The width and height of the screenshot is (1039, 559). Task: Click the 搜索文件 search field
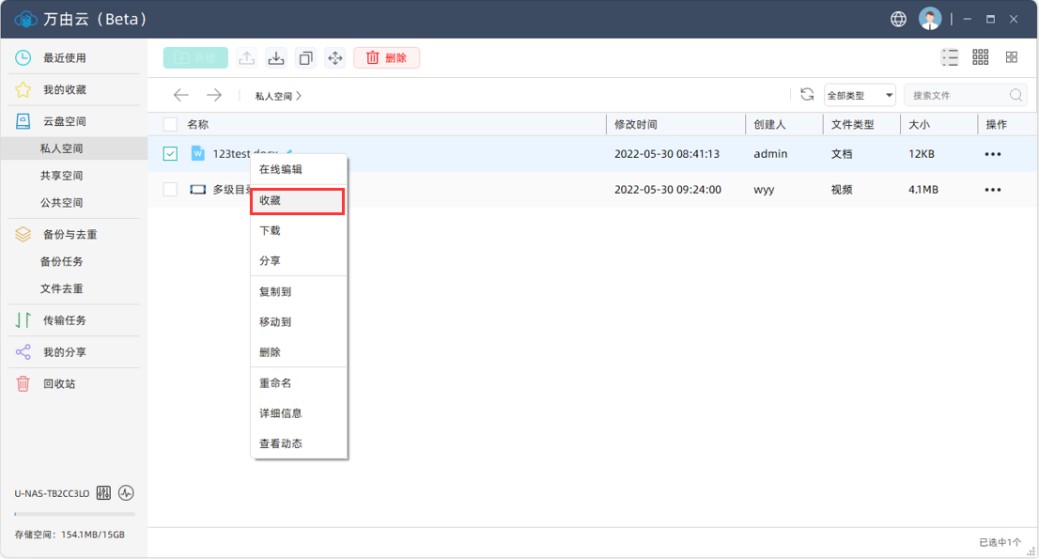[x=957, y=96]
